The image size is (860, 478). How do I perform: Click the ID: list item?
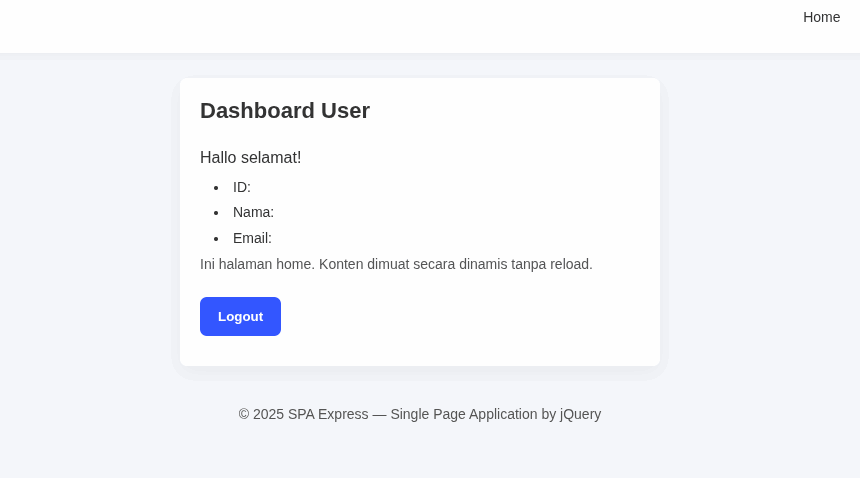(x=242, y=187)
